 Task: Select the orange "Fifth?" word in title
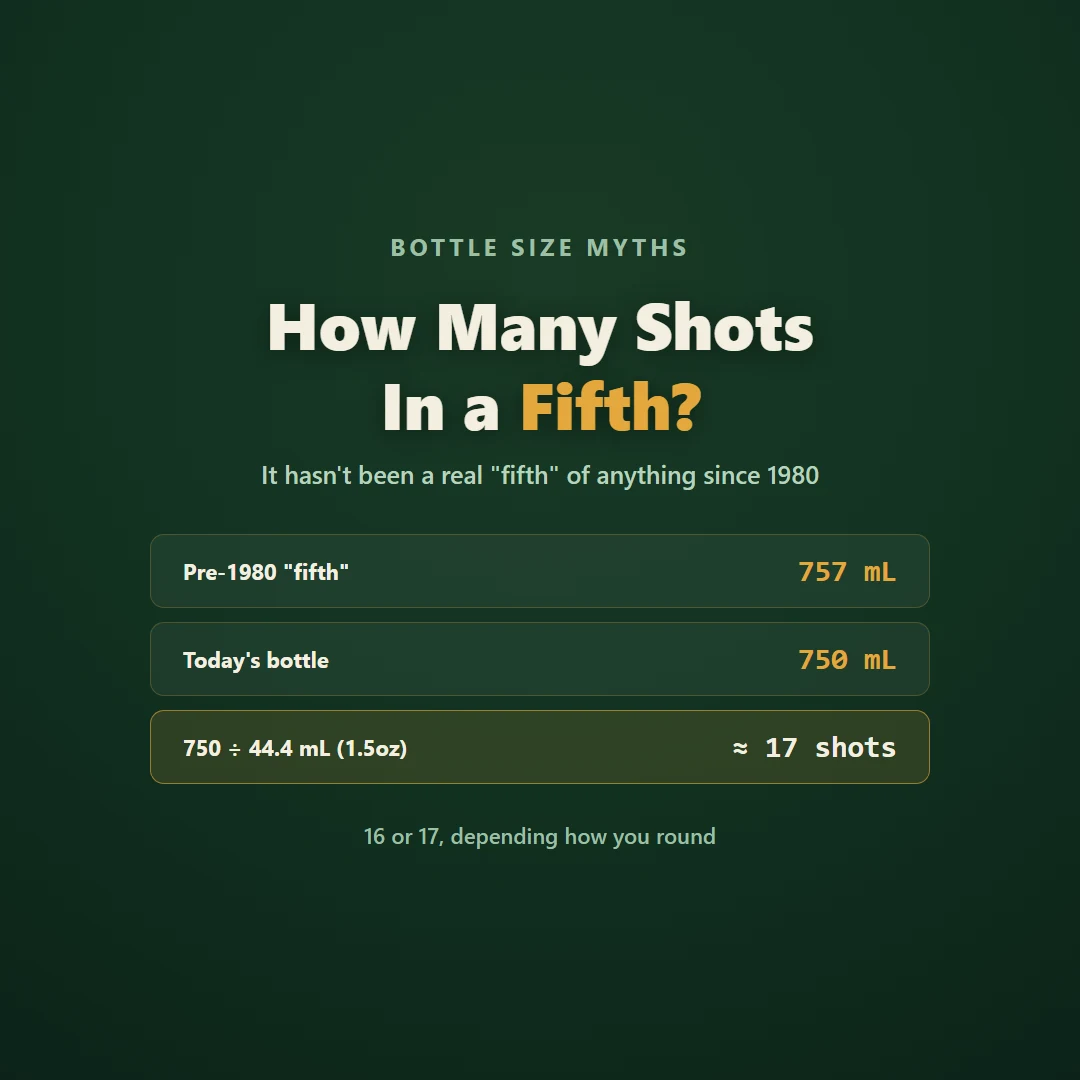click(611, 408)
